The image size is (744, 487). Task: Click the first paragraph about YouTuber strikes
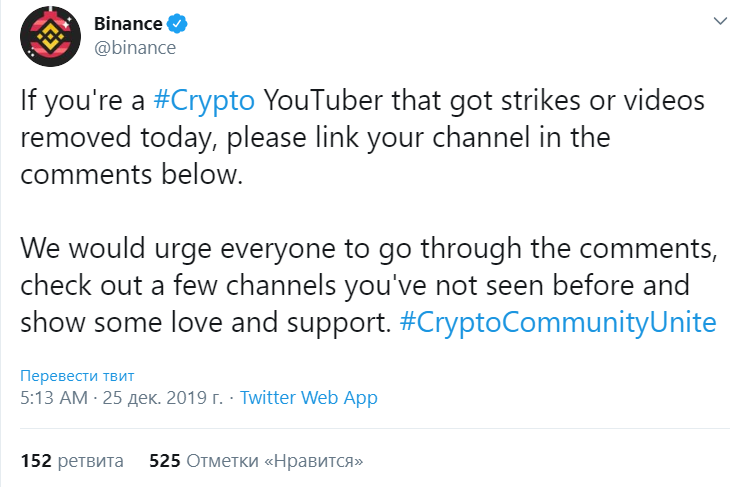[363, 137]
